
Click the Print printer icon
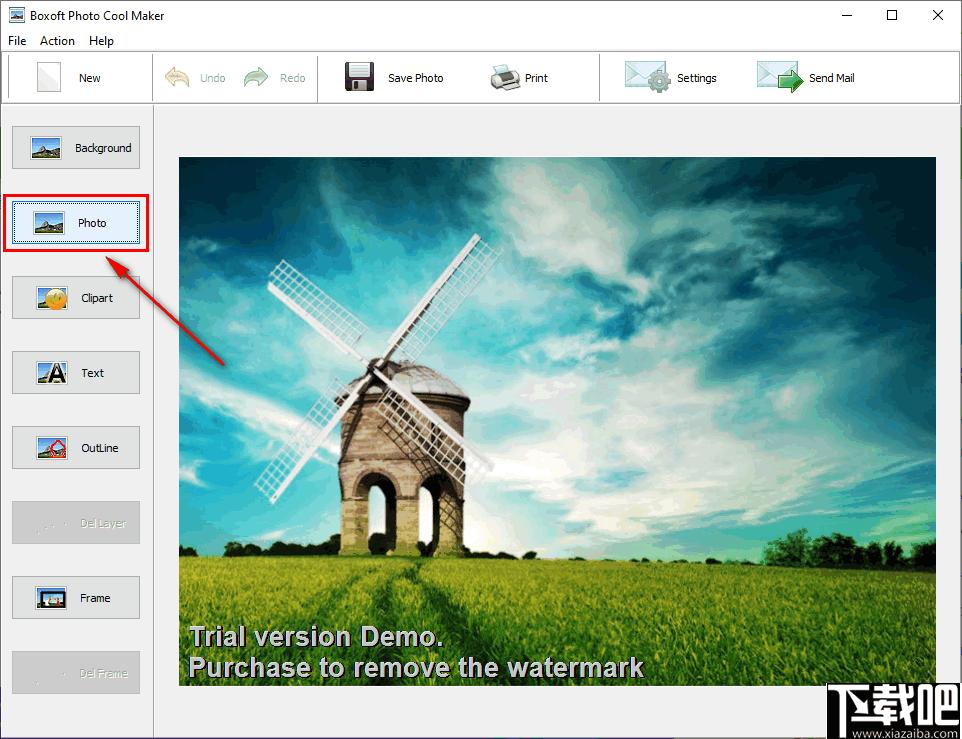505,78
